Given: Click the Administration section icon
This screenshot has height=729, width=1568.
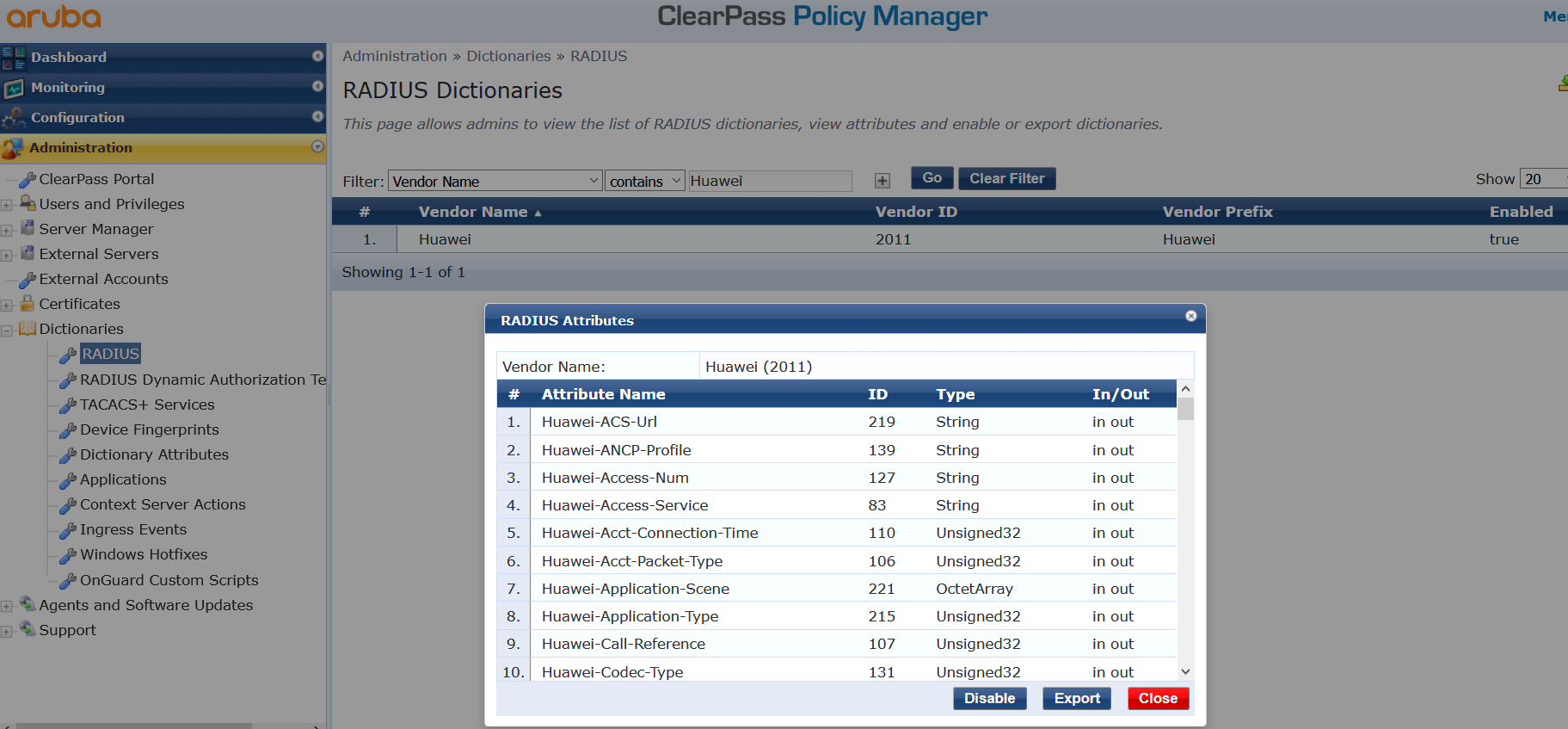Looking at the screenshot, I should point(13,148).
